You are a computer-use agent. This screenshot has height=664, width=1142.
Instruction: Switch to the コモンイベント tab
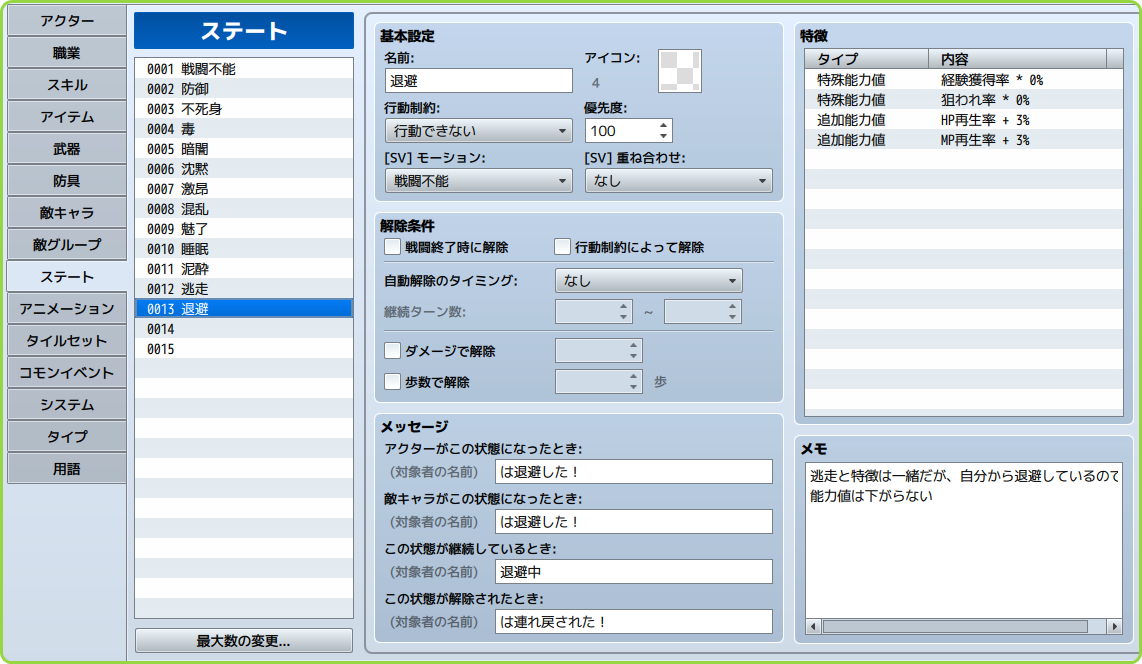67,373
